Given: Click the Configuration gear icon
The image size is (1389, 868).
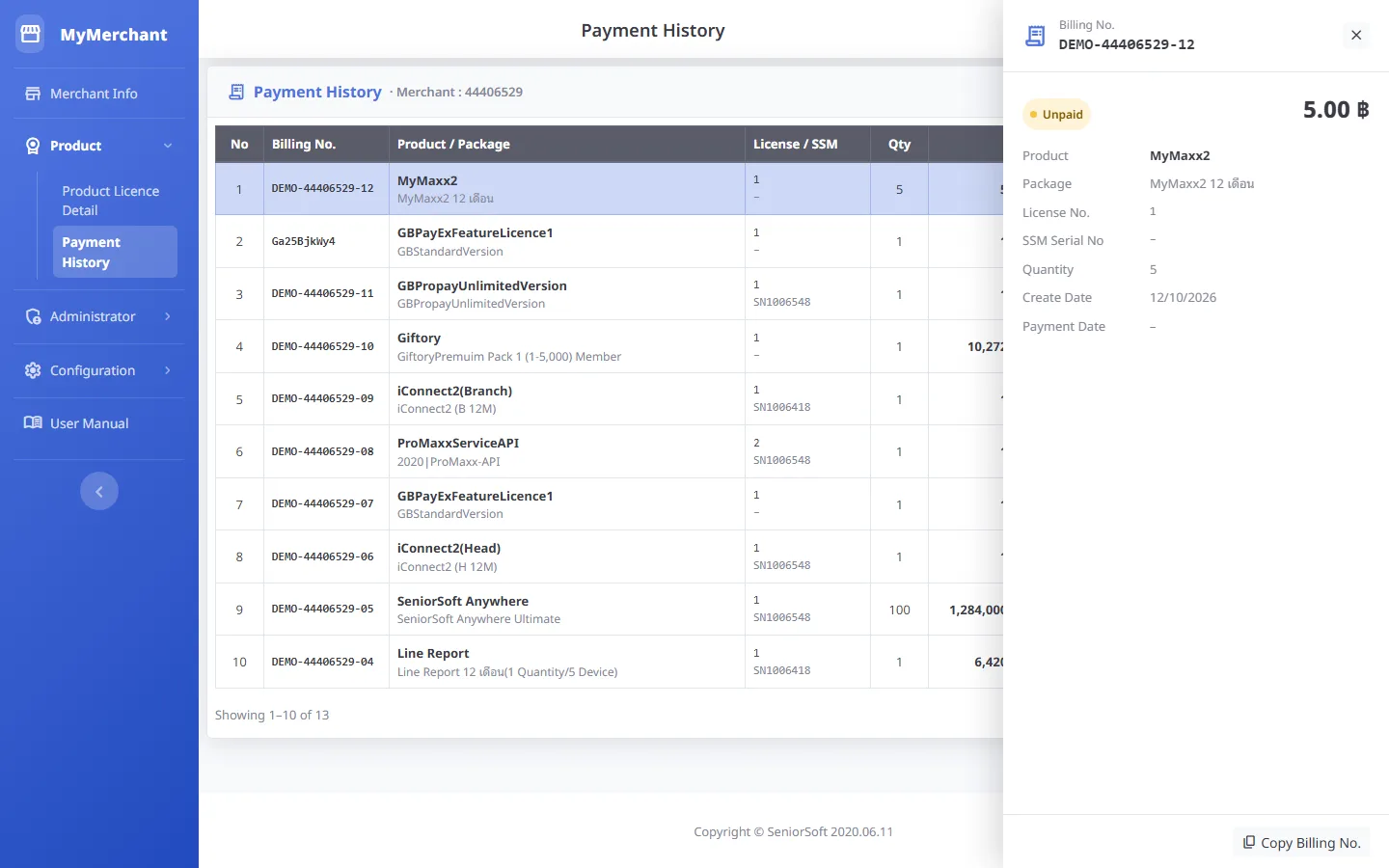Looking at the screenshot, I should point(33,370).
